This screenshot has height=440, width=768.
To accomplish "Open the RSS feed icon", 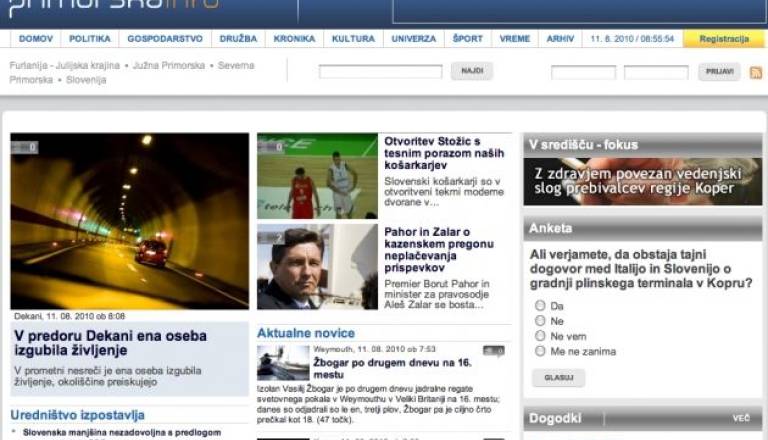I will point(756,72).
